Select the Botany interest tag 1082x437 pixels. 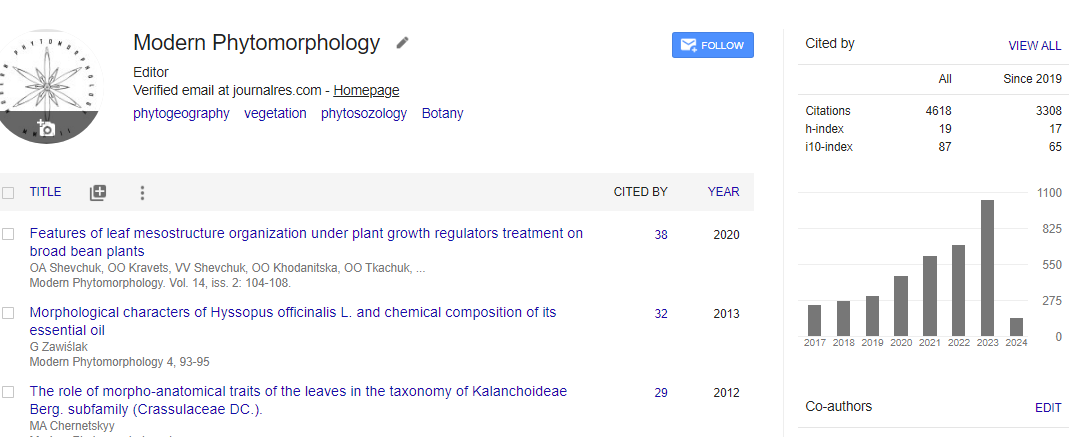[x=442, y=113]
